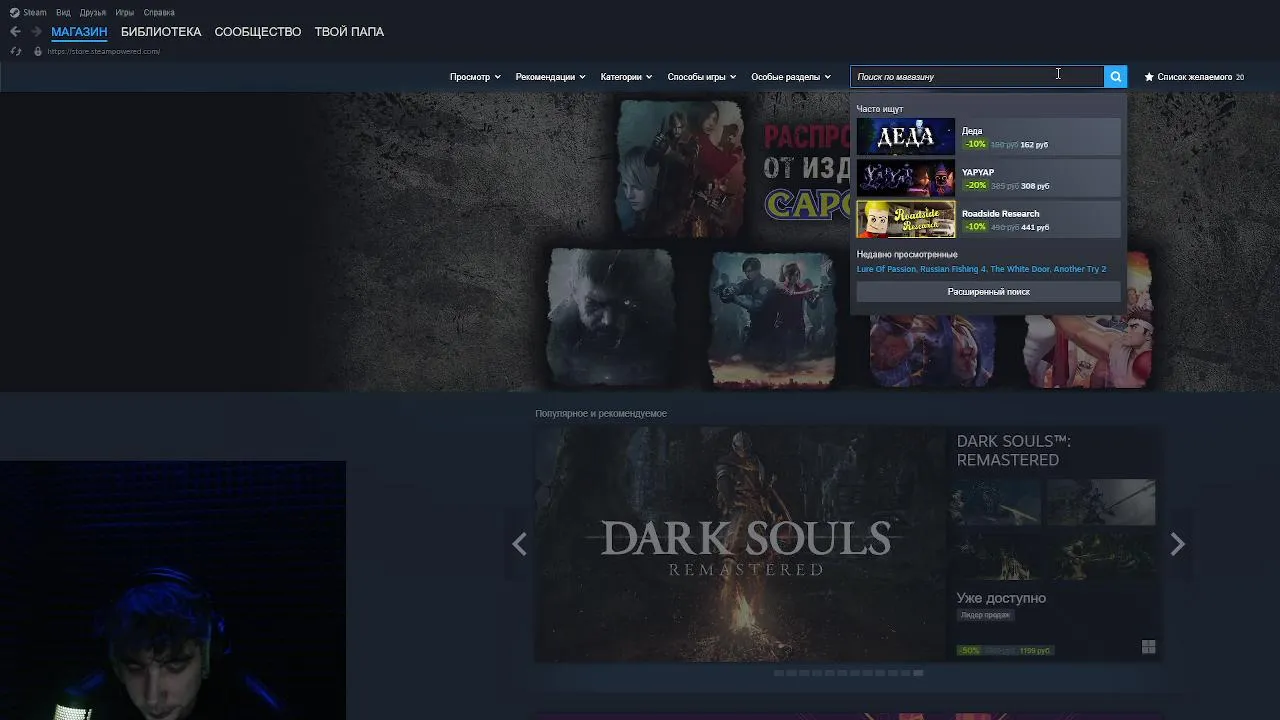Click the store search input field

pos(977,76)
